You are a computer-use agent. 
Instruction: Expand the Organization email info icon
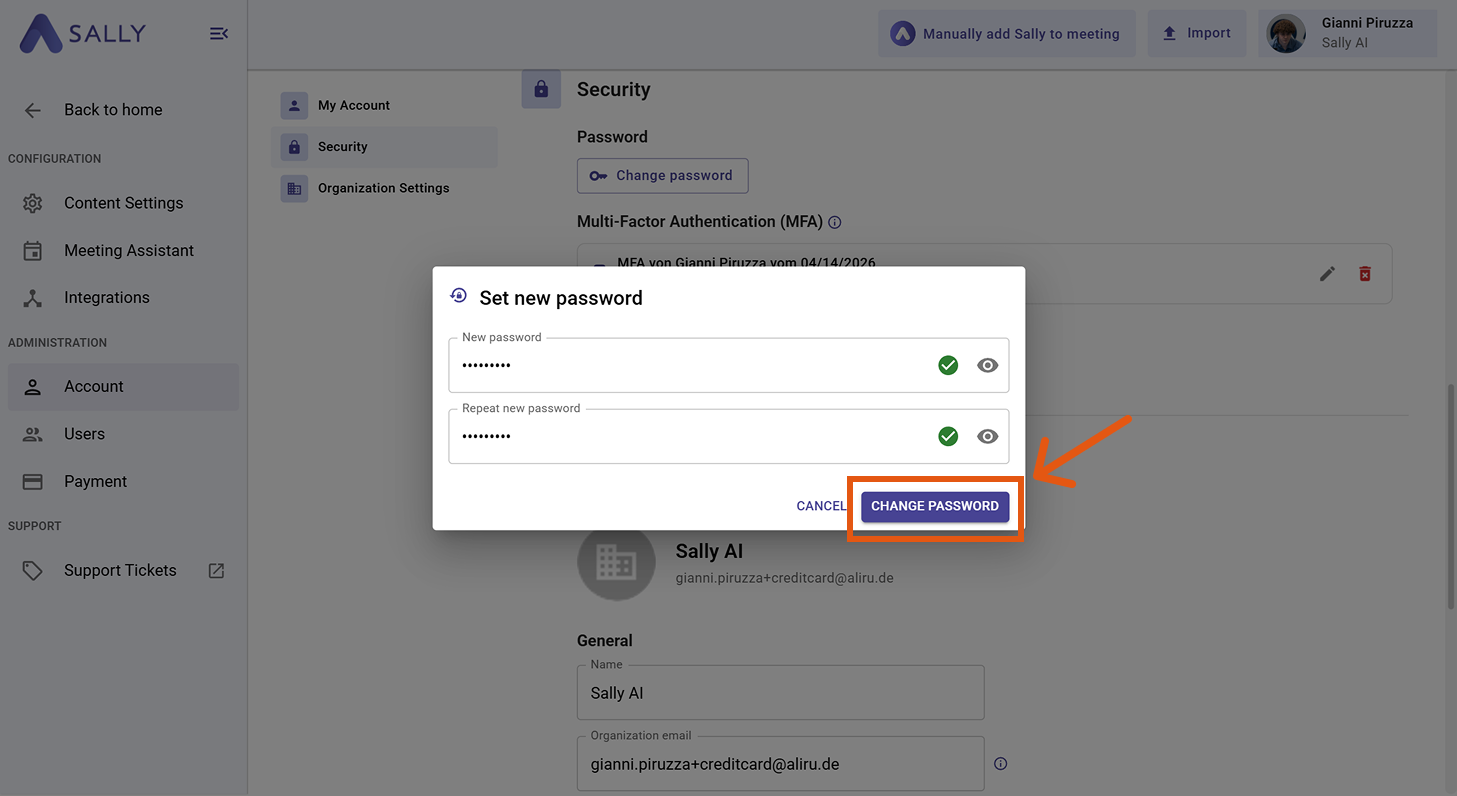[x=1000, y=763]
